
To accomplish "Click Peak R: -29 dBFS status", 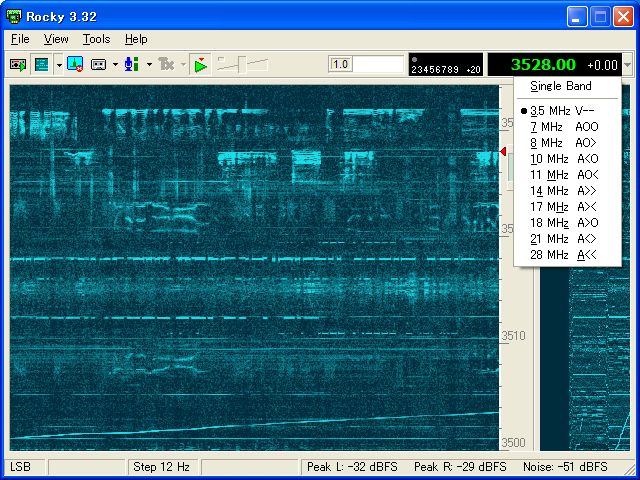I will tap(460, 467).
